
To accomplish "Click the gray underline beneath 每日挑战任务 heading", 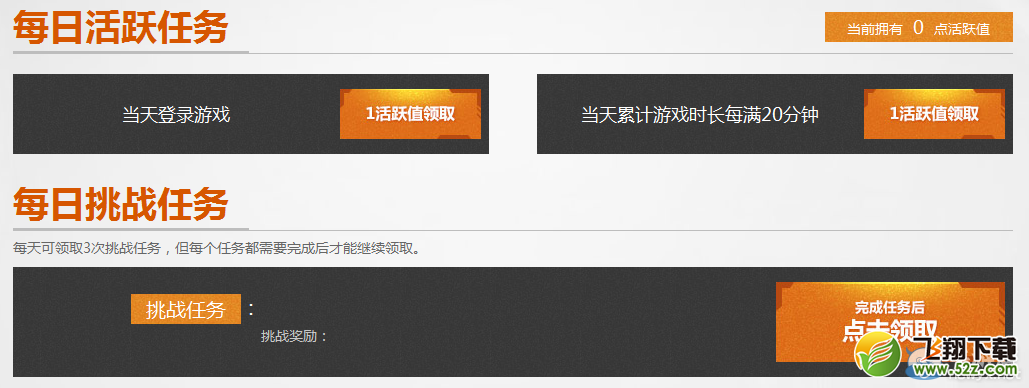I will coord(131,228).
